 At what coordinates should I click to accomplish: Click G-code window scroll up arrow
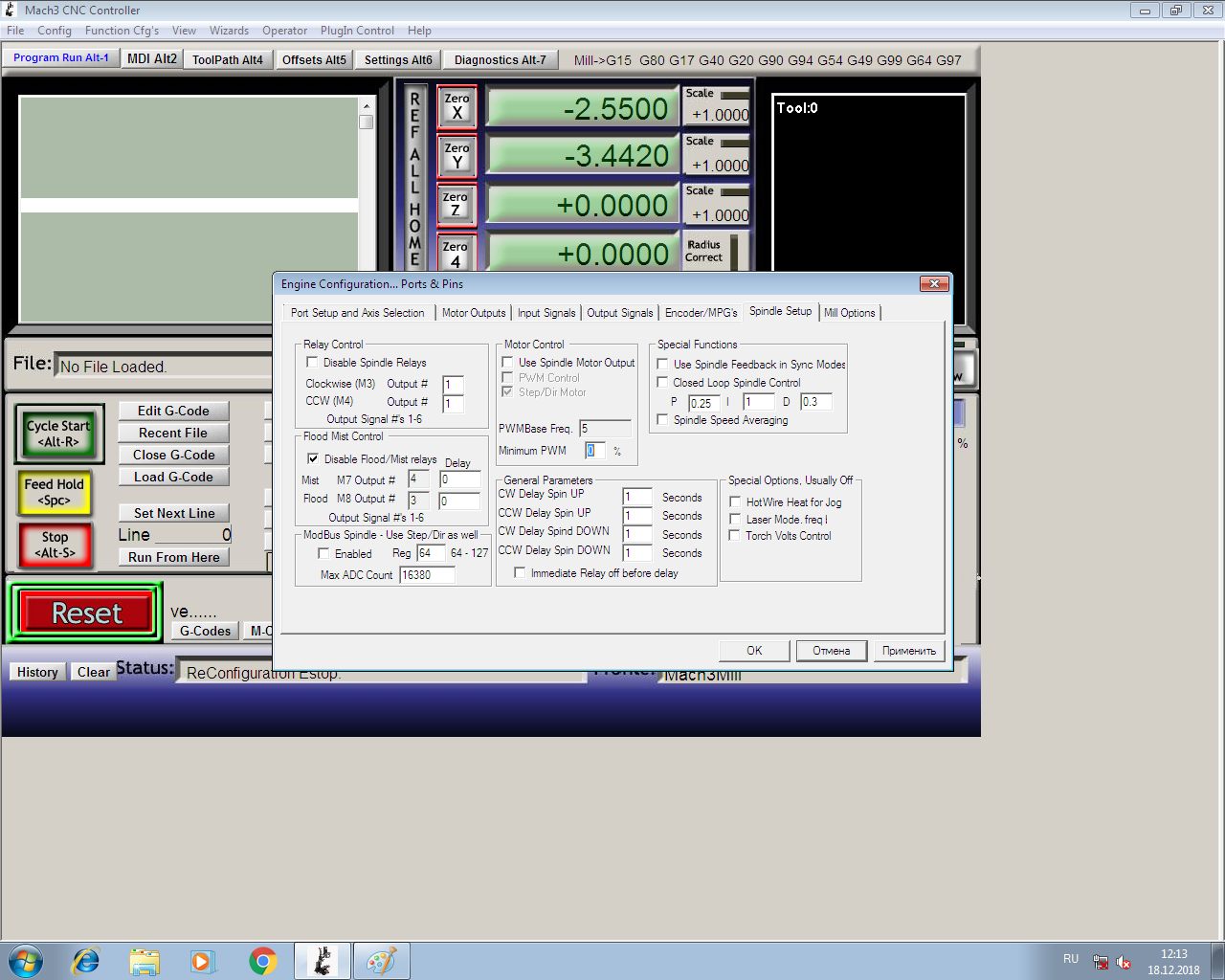click(366, 106)
